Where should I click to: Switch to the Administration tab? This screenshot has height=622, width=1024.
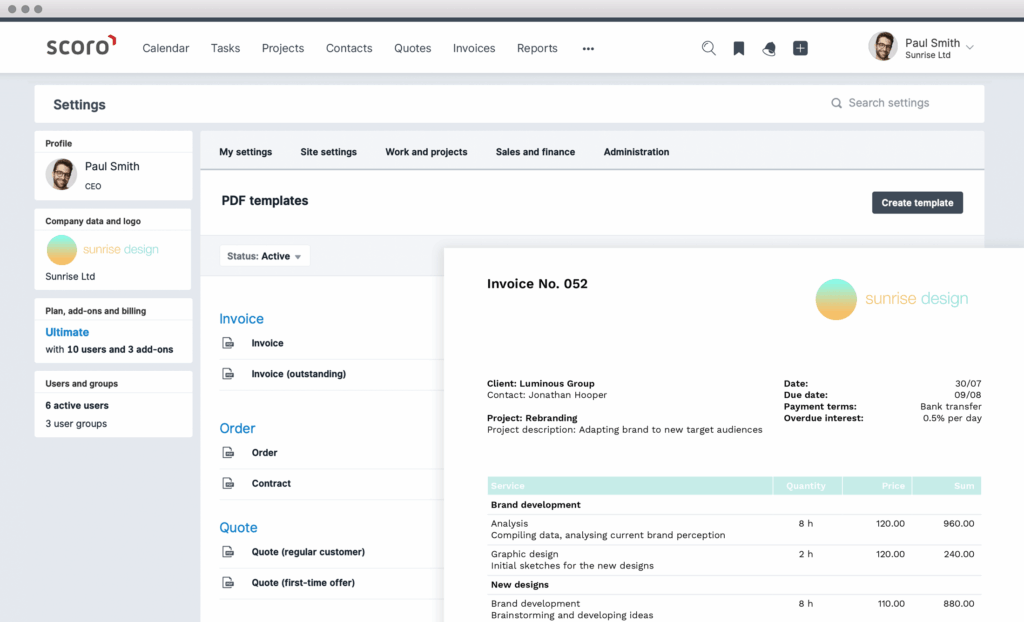click(636, 152)
